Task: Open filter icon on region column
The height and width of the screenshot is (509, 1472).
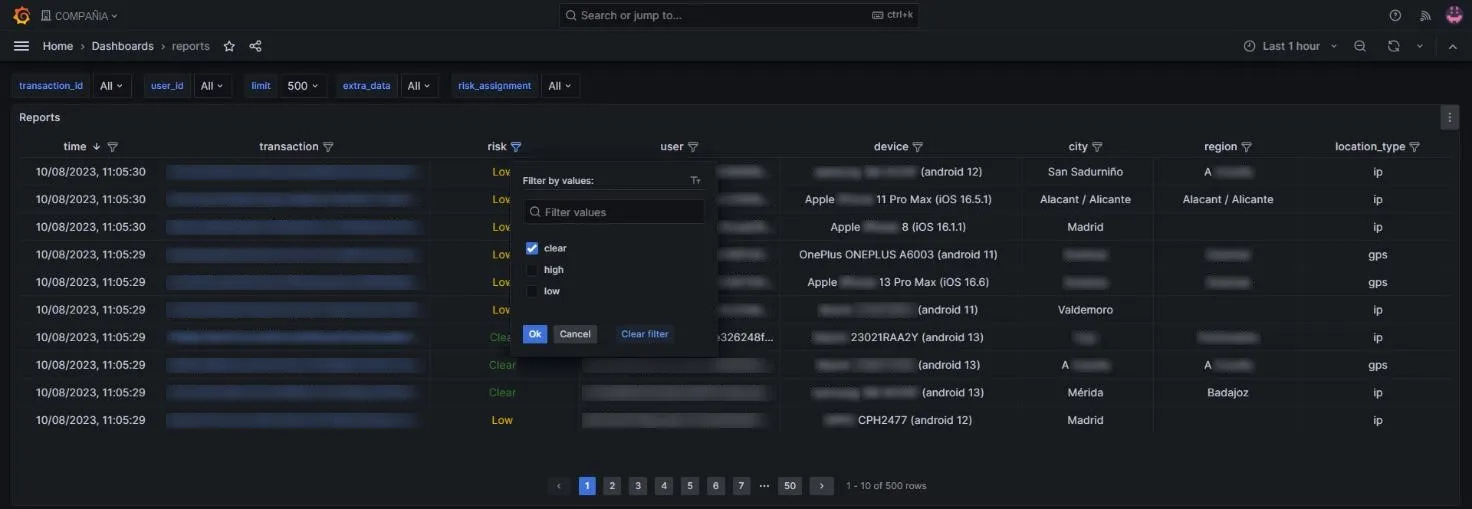Action: 1247,147
